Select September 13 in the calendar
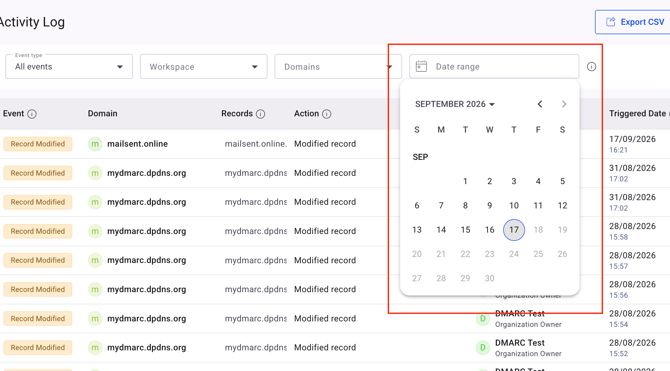Screen dimensions: 670x371 point(417,230)
